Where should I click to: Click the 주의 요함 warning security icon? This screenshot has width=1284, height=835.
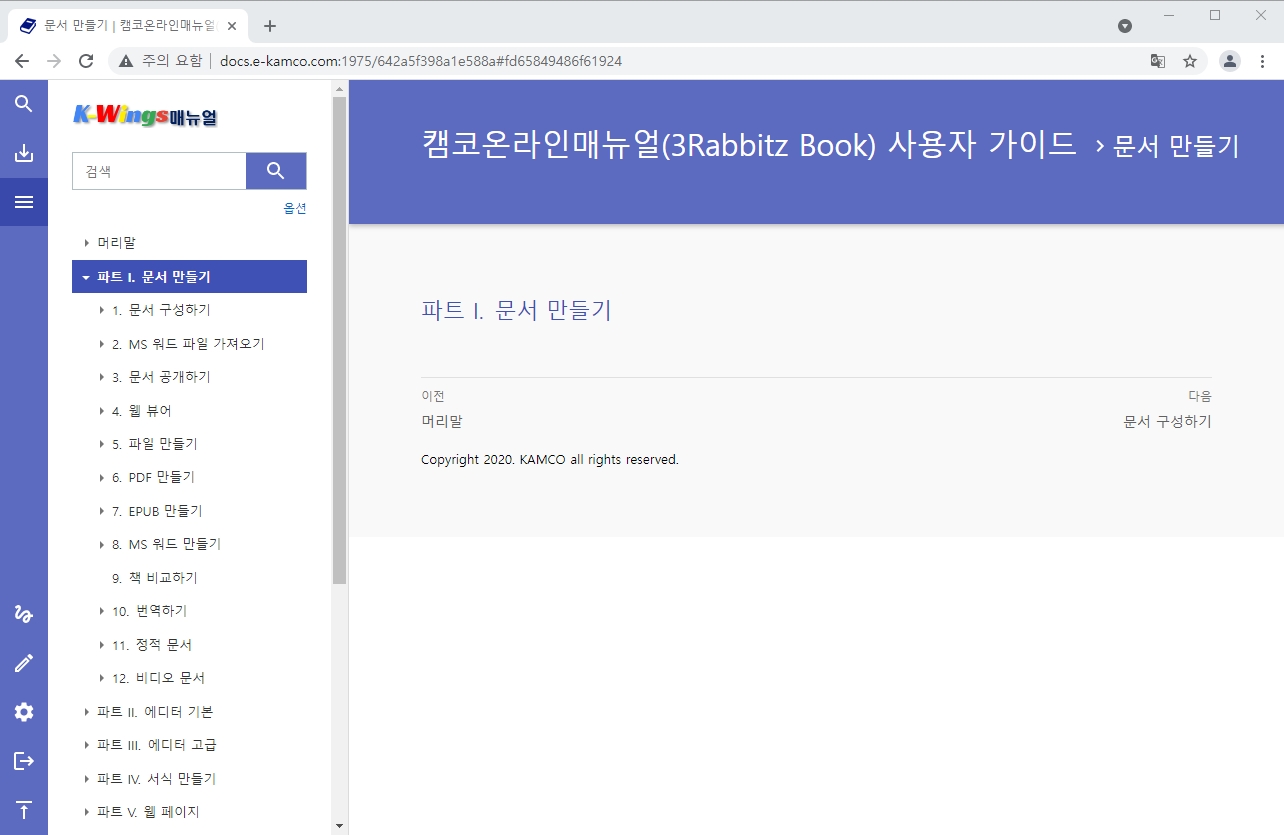point(126,61)
